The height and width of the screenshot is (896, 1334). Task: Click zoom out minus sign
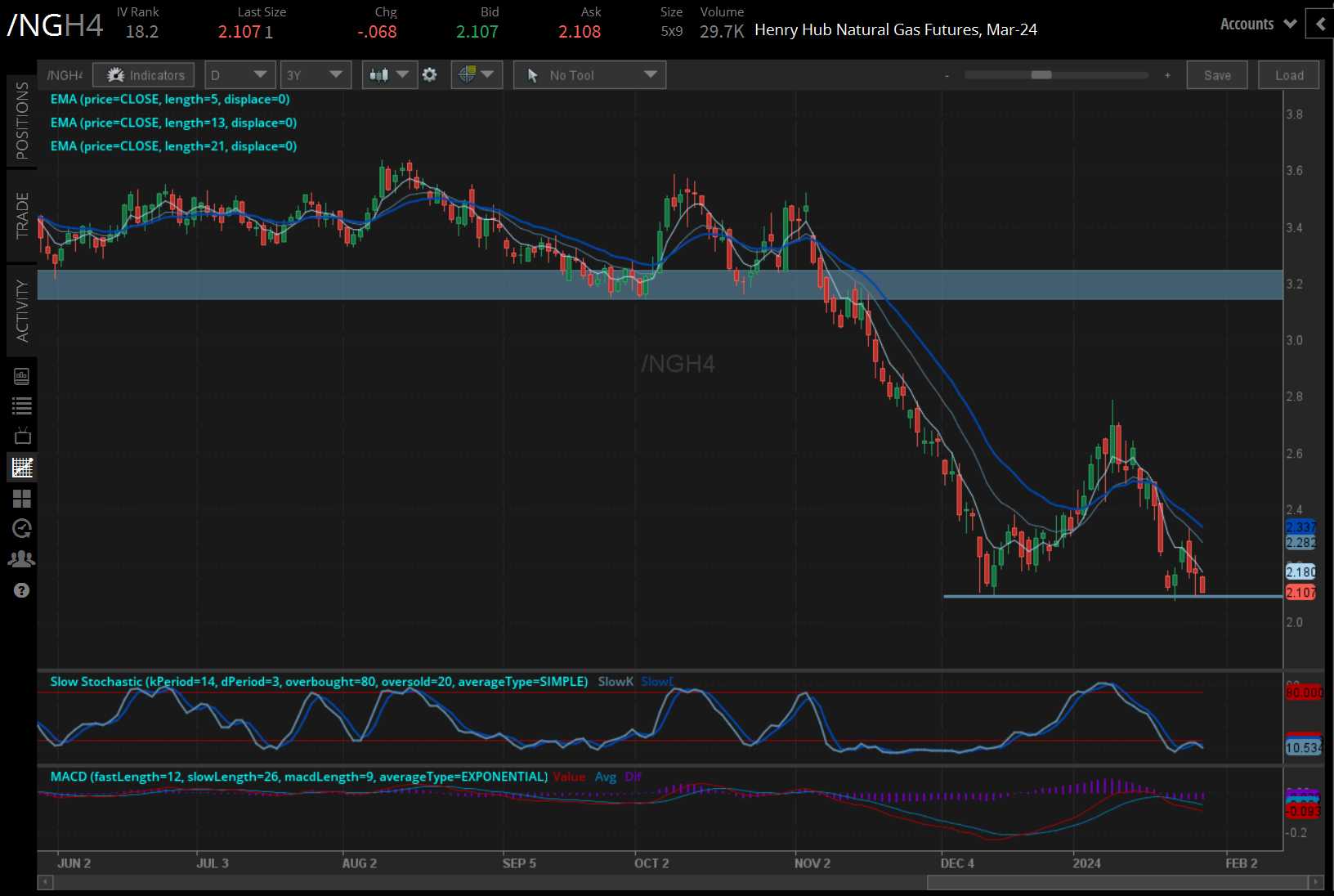947,75
